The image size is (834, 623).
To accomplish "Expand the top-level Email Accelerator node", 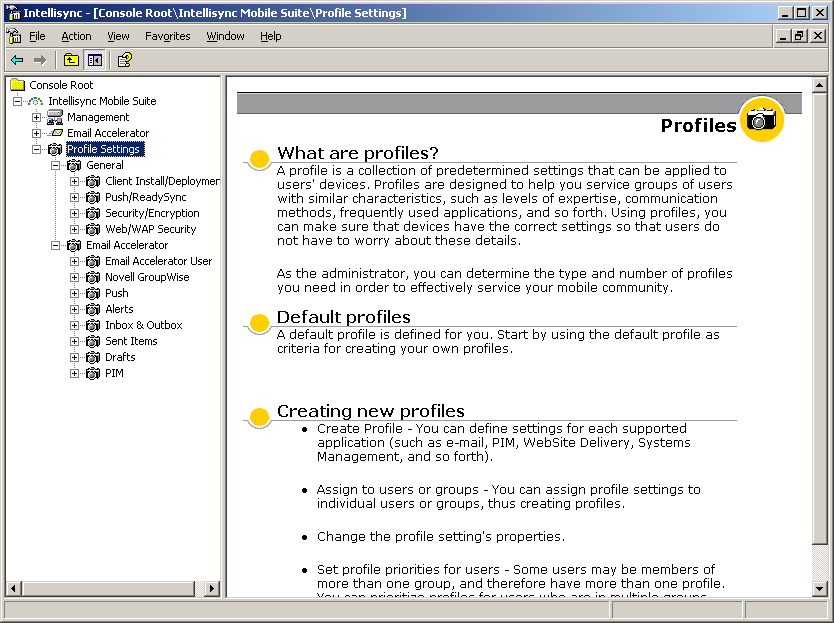I will (x=36, y=133).
